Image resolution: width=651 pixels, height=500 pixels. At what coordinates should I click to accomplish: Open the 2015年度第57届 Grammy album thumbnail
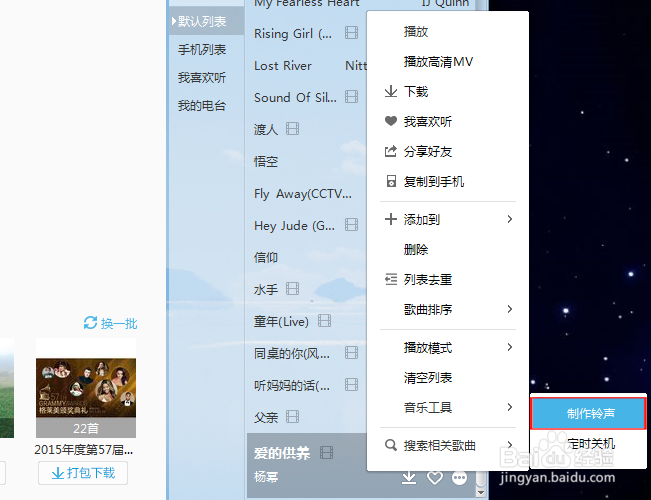click(86, 388)
